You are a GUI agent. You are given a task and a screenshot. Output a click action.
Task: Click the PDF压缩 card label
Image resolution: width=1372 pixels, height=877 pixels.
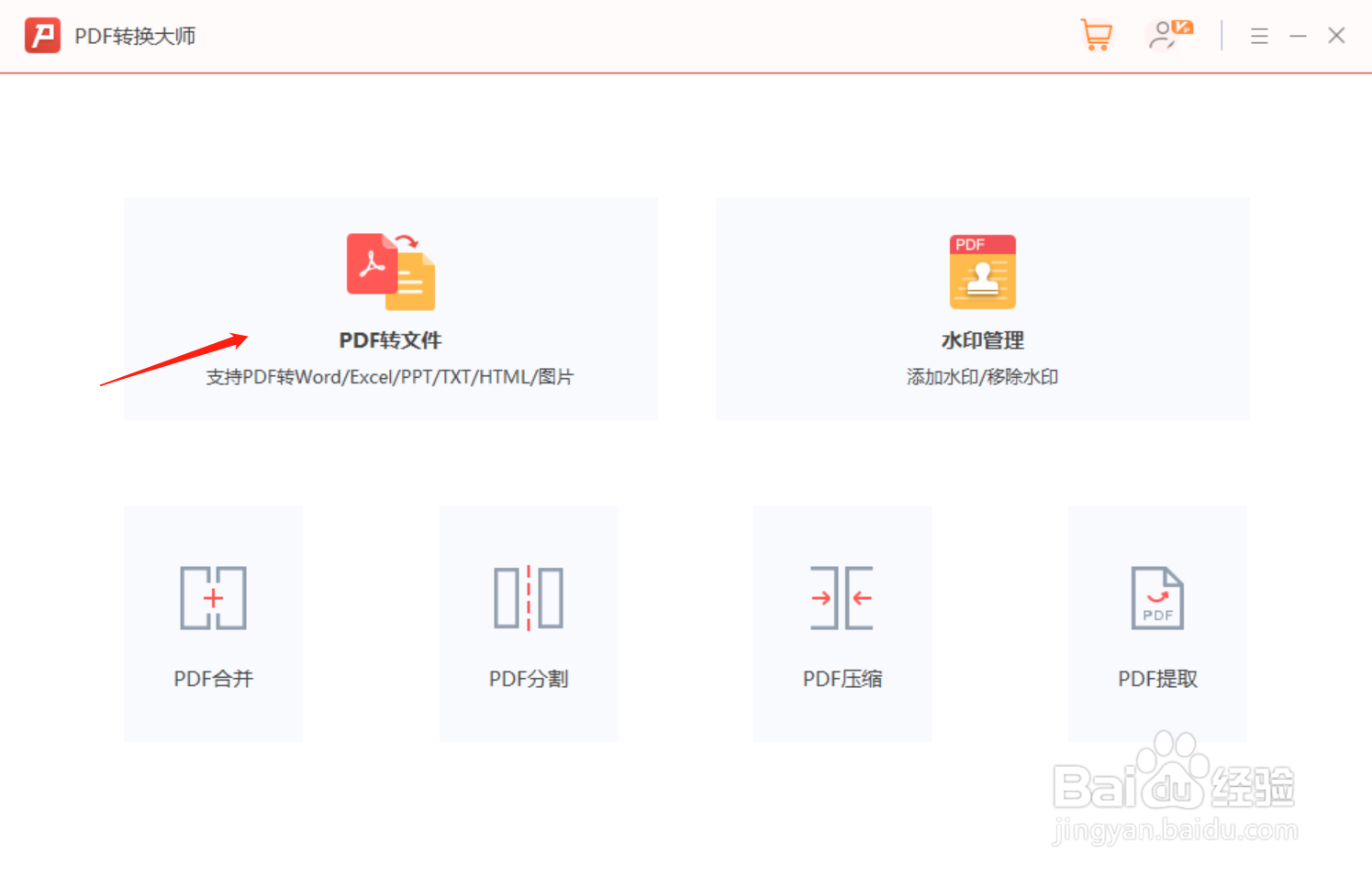(x=842, y=679)
